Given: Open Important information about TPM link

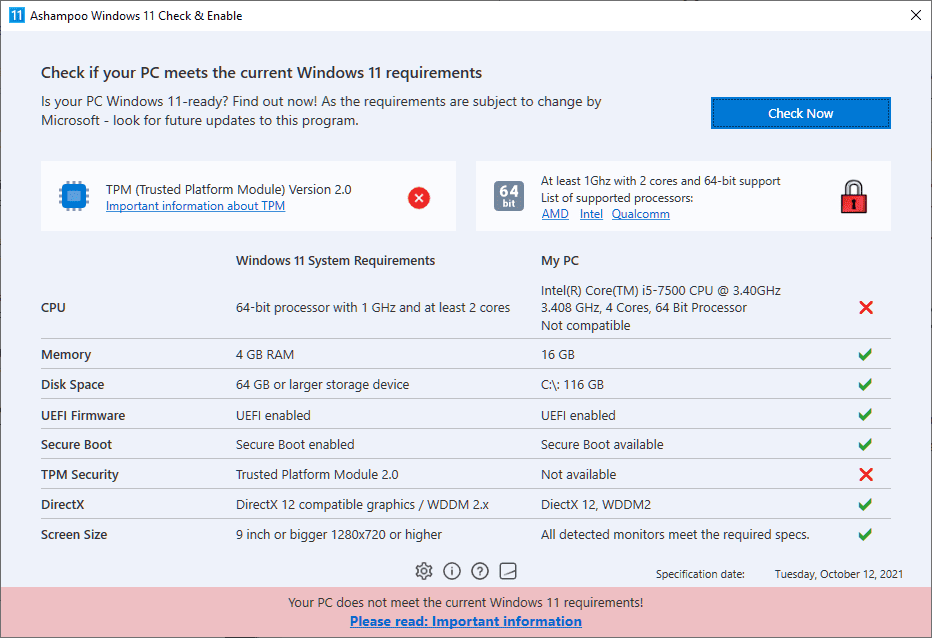Looking at the screenshot, I should tap(195, 205).
